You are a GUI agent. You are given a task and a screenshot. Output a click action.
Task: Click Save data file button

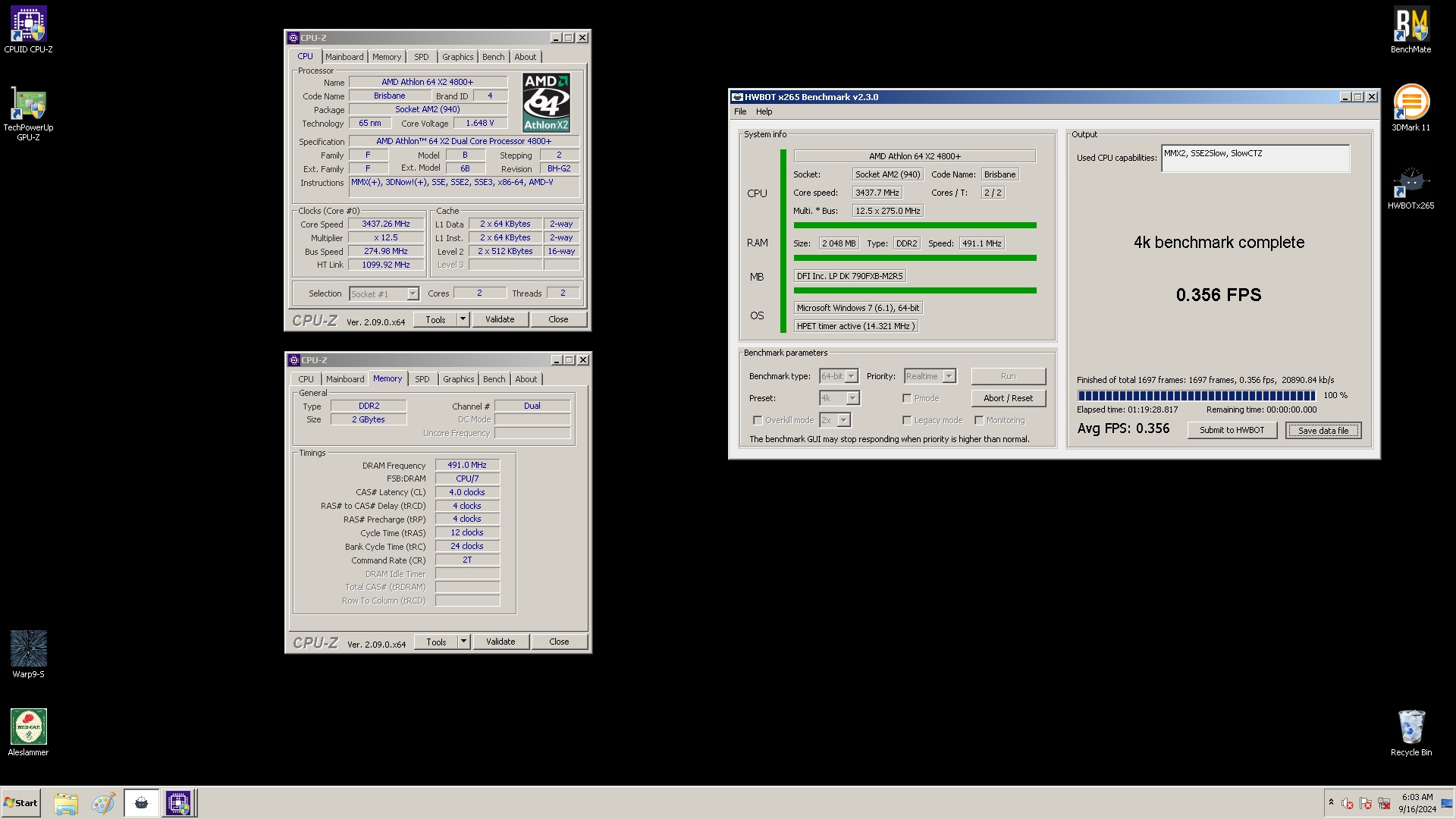point(1323,431)
